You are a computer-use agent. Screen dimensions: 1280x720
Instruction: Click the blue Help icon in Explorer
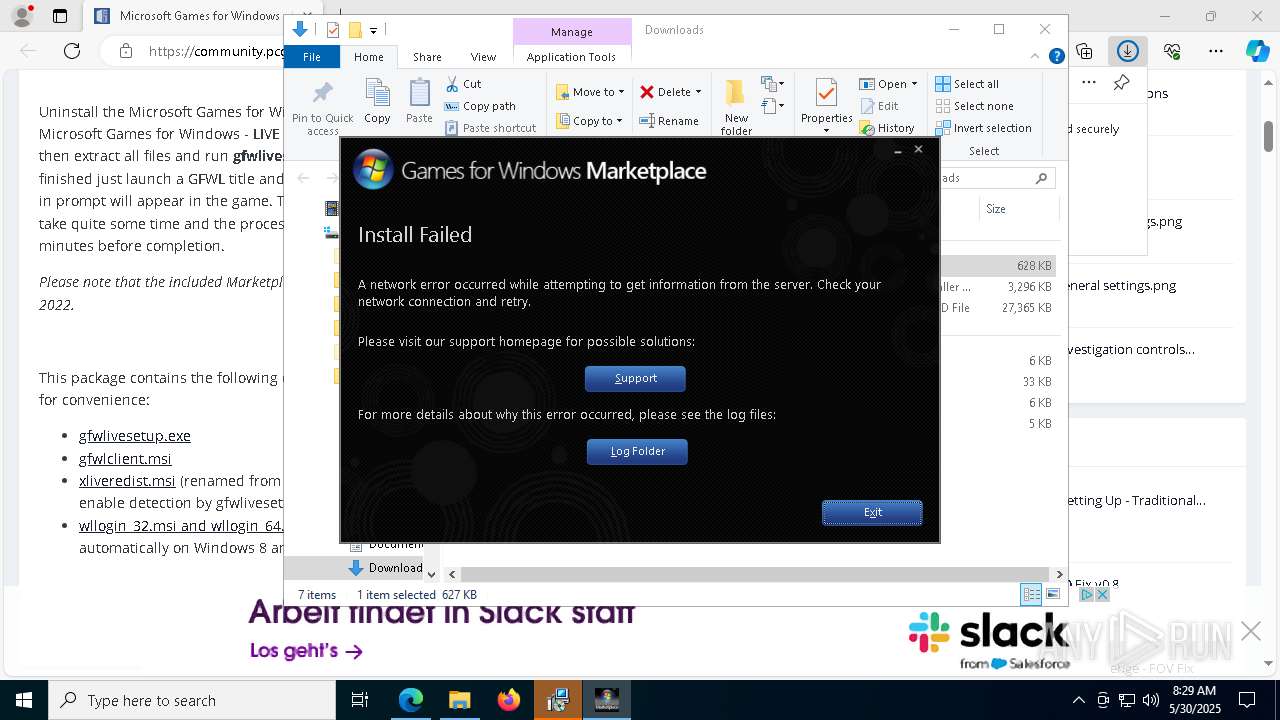pyautogui.click(x=1056, y=56)
